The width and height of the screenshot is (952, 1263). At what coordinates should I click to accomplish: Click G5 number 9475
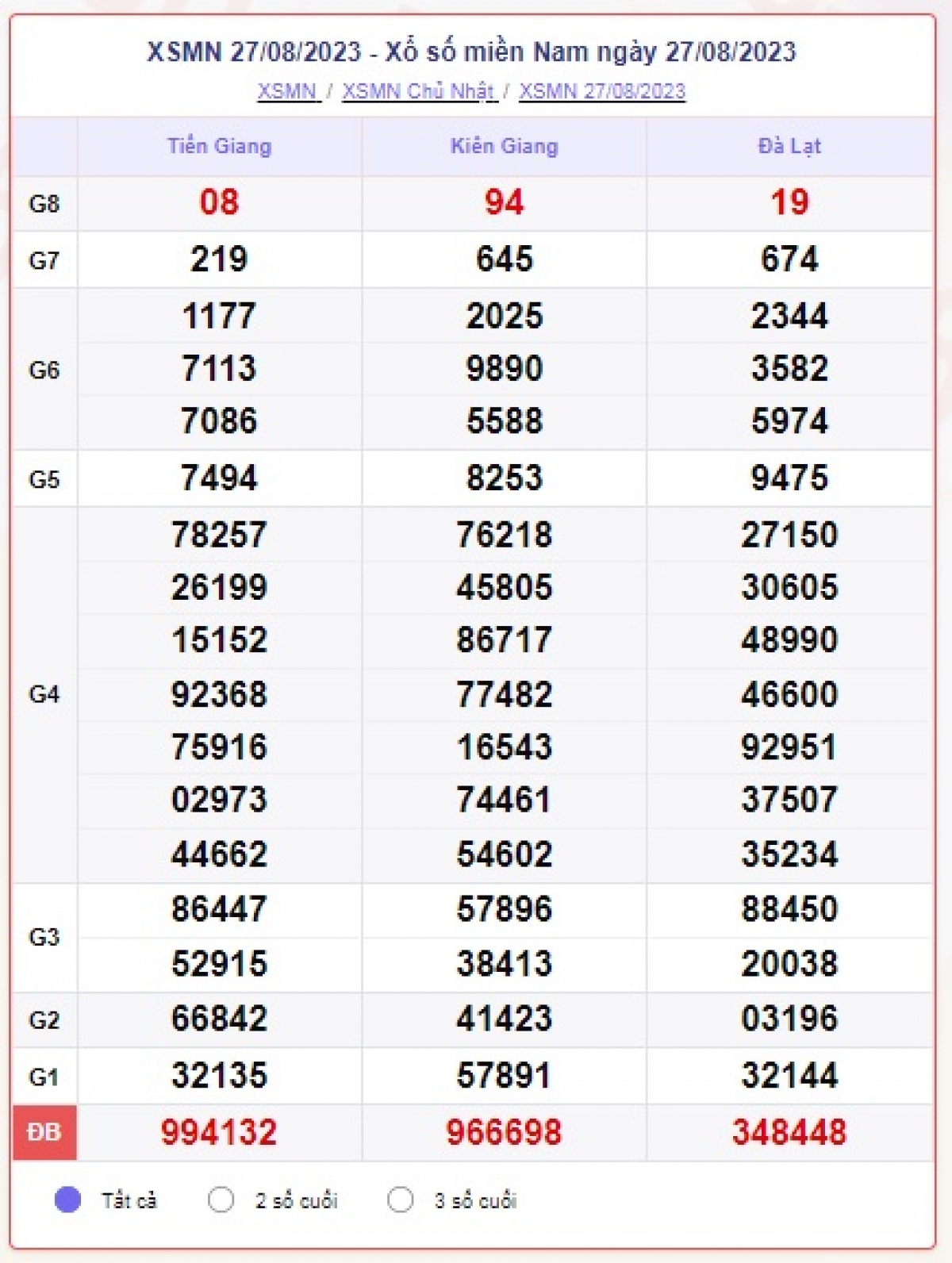point(789,478)
